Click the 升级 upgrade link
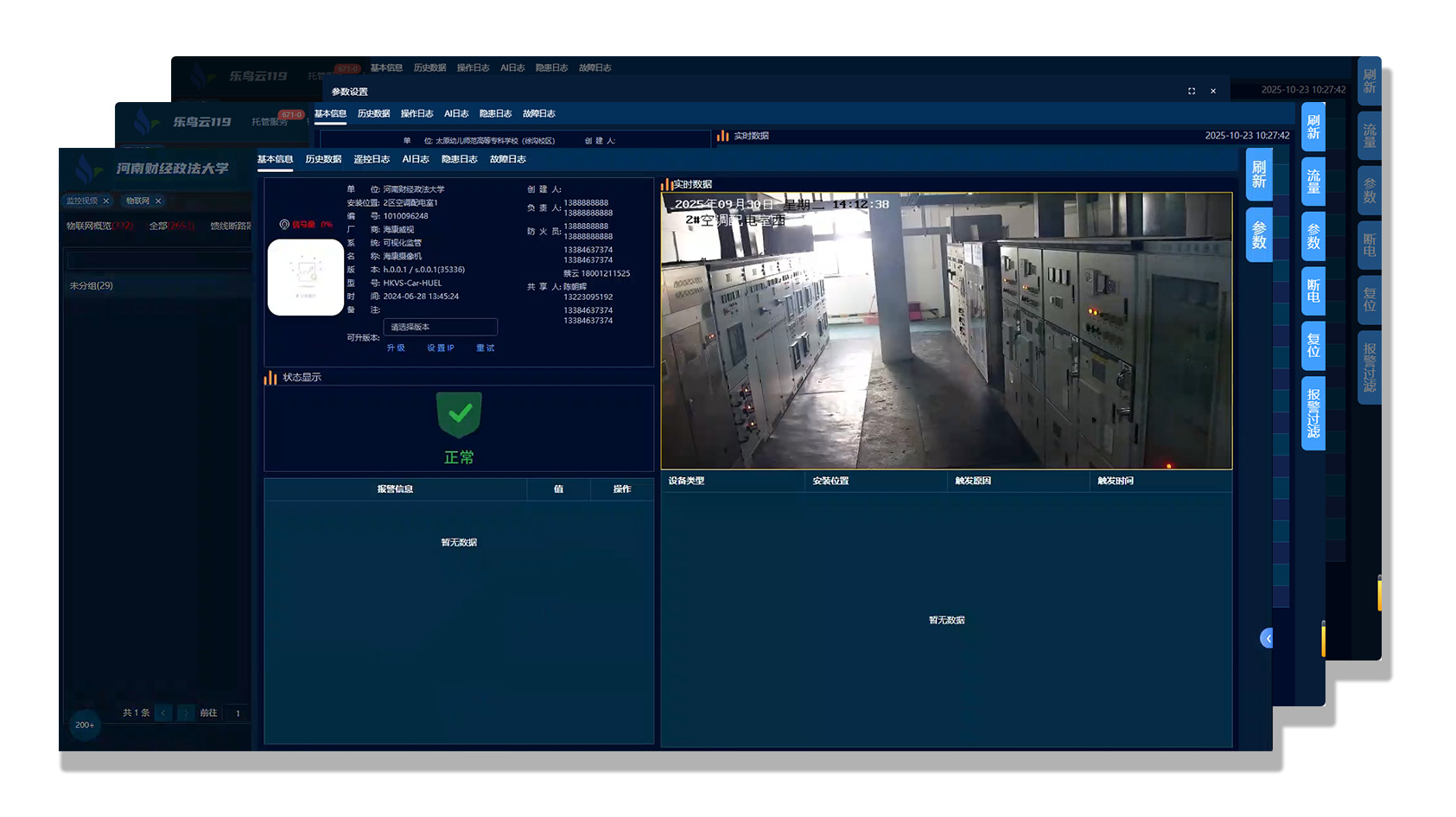 pos(396,348)
